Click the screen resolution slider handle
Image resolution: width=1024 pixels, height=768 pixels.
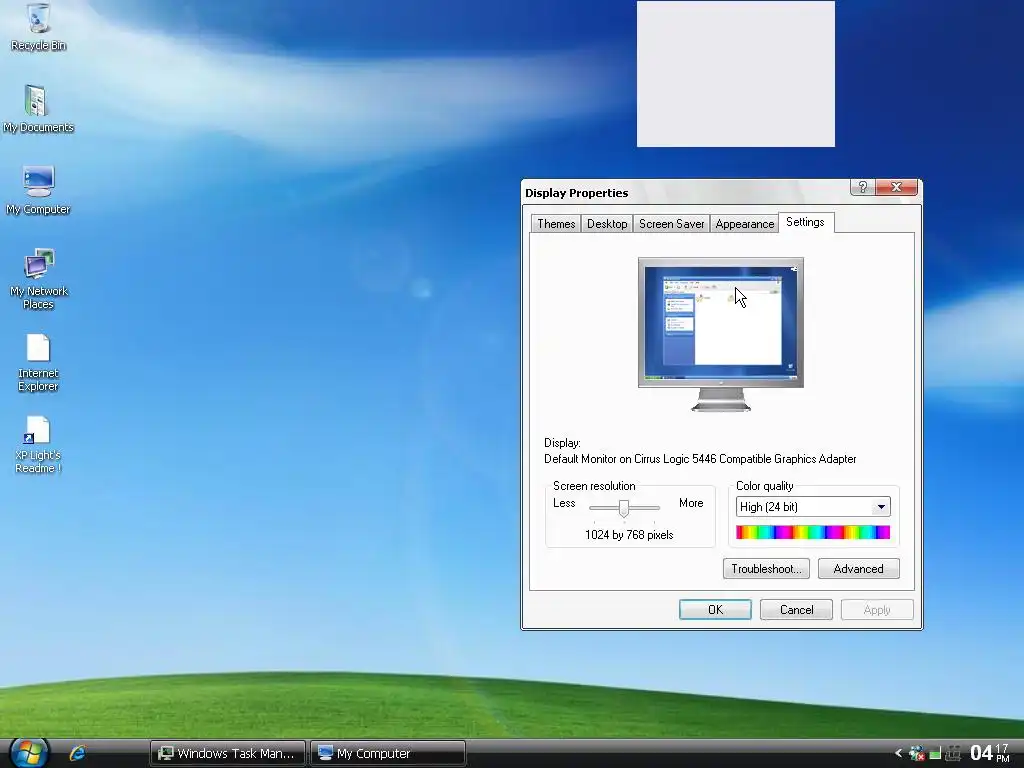[x=624, y=508]
